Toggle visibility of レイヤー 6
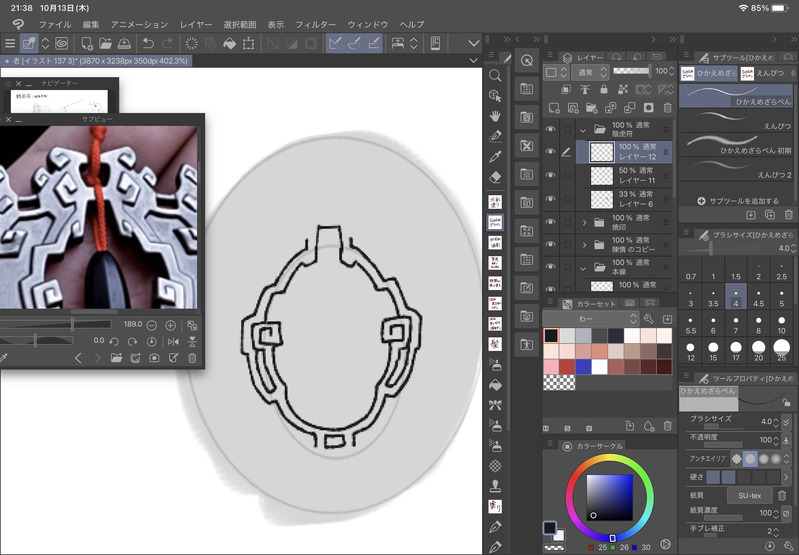This screenshot has height=555, width=799. (x=550, y=198)
